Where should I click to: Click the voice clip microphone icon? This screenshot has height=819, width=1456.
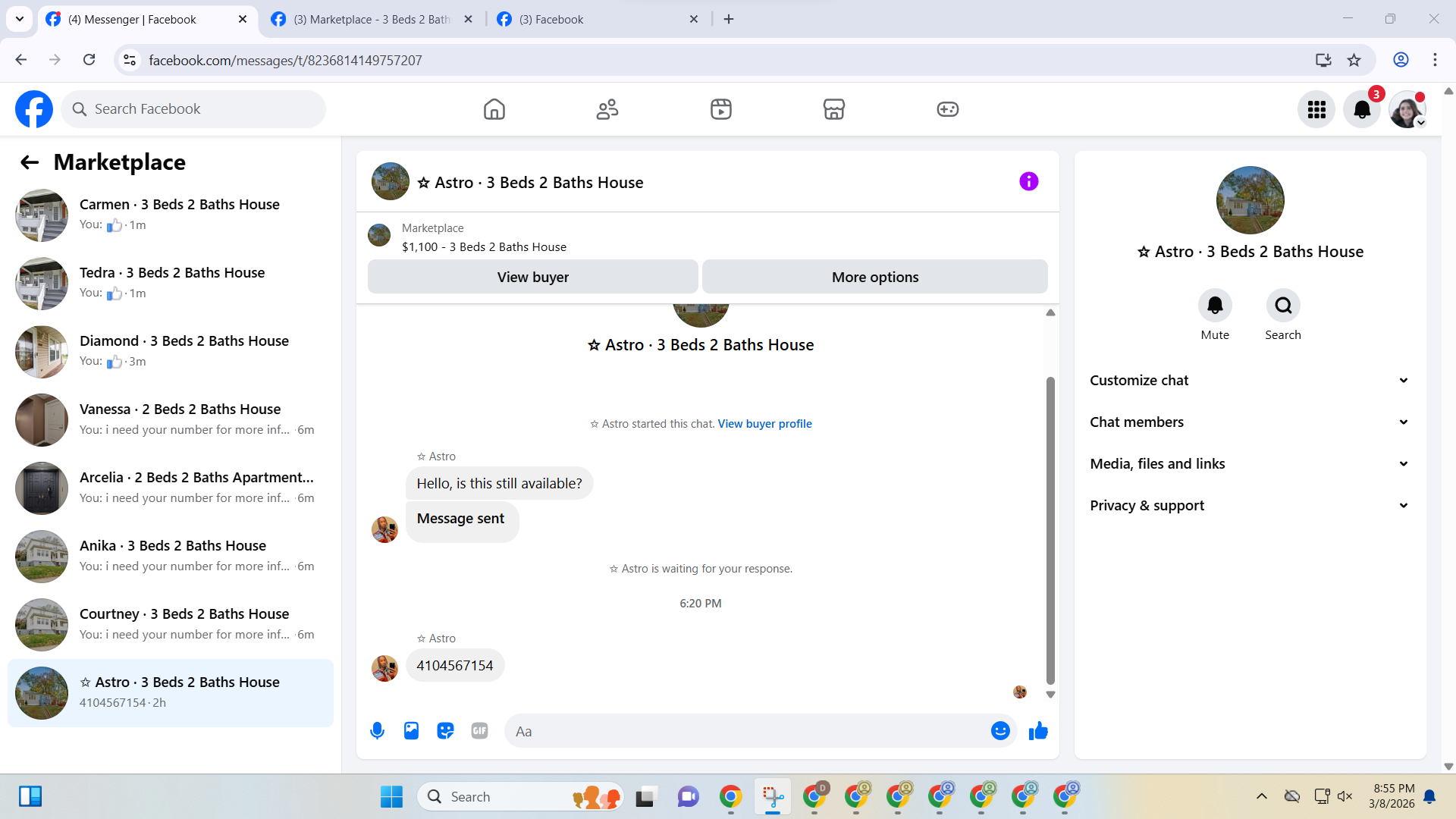(377, 731)
